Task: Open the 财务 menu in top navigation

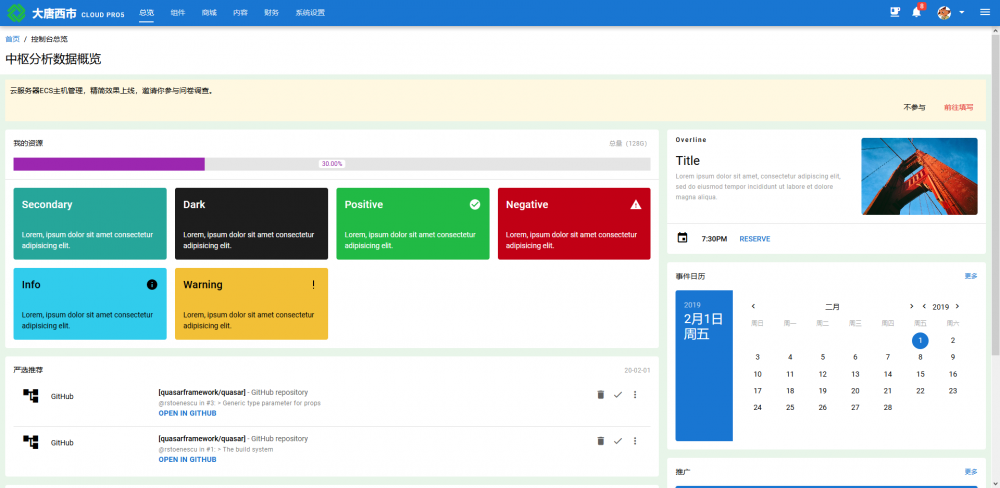Action: point(271,13)
